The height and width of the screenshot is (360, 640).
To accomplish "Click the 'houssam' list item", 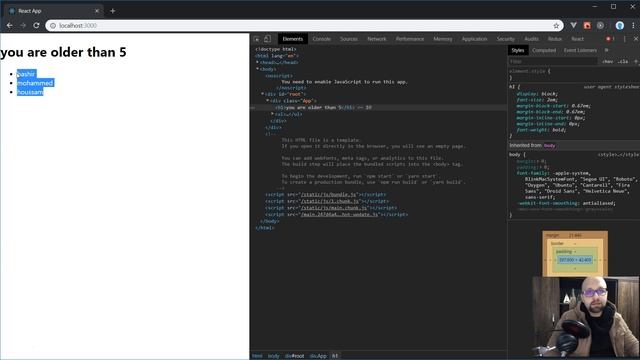I will [x=30, y=92].
